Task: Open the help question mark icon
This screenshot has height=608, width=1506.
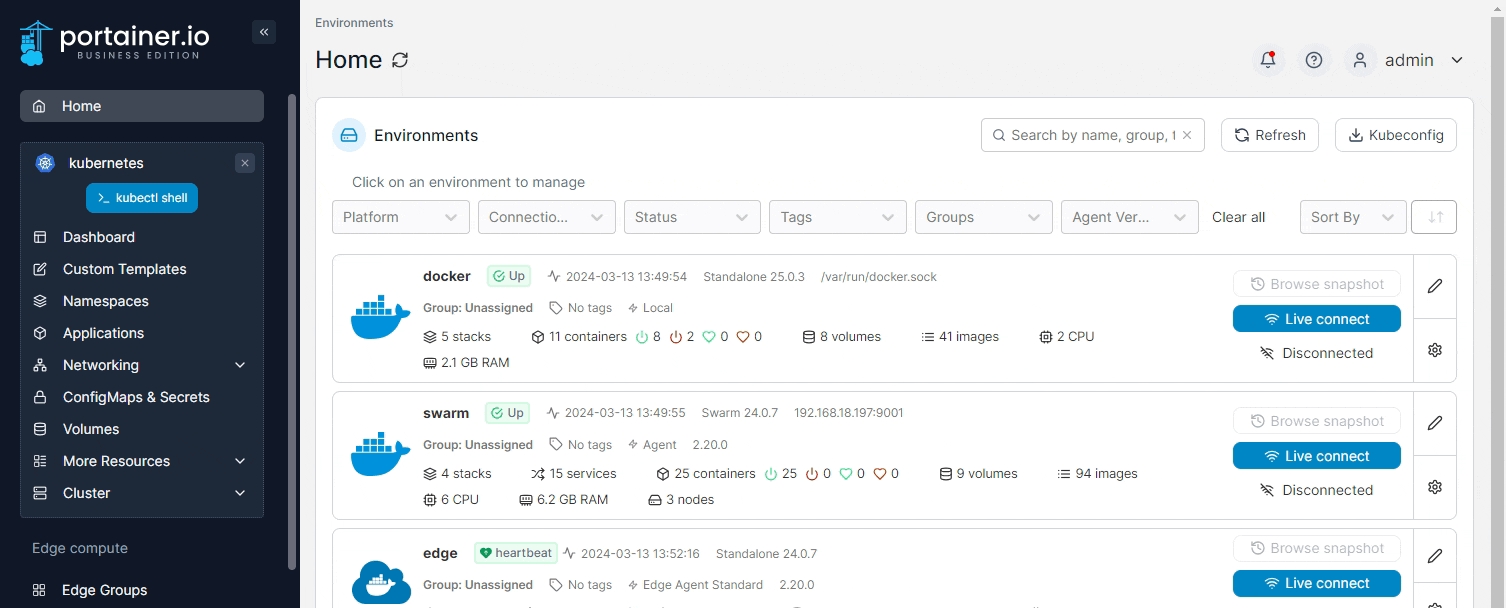Action: (1314, 60)
